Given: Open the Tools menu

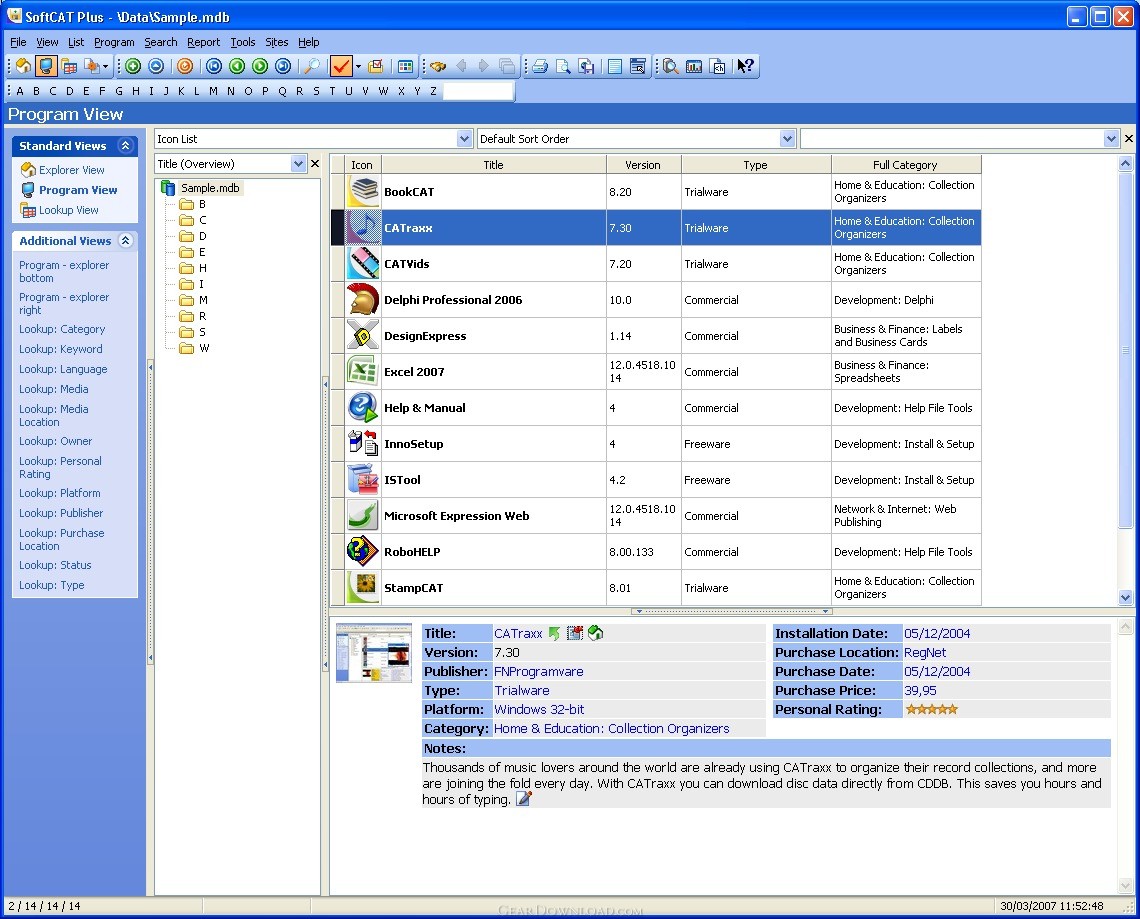Looking at the screenshot, I should [243, 42].
